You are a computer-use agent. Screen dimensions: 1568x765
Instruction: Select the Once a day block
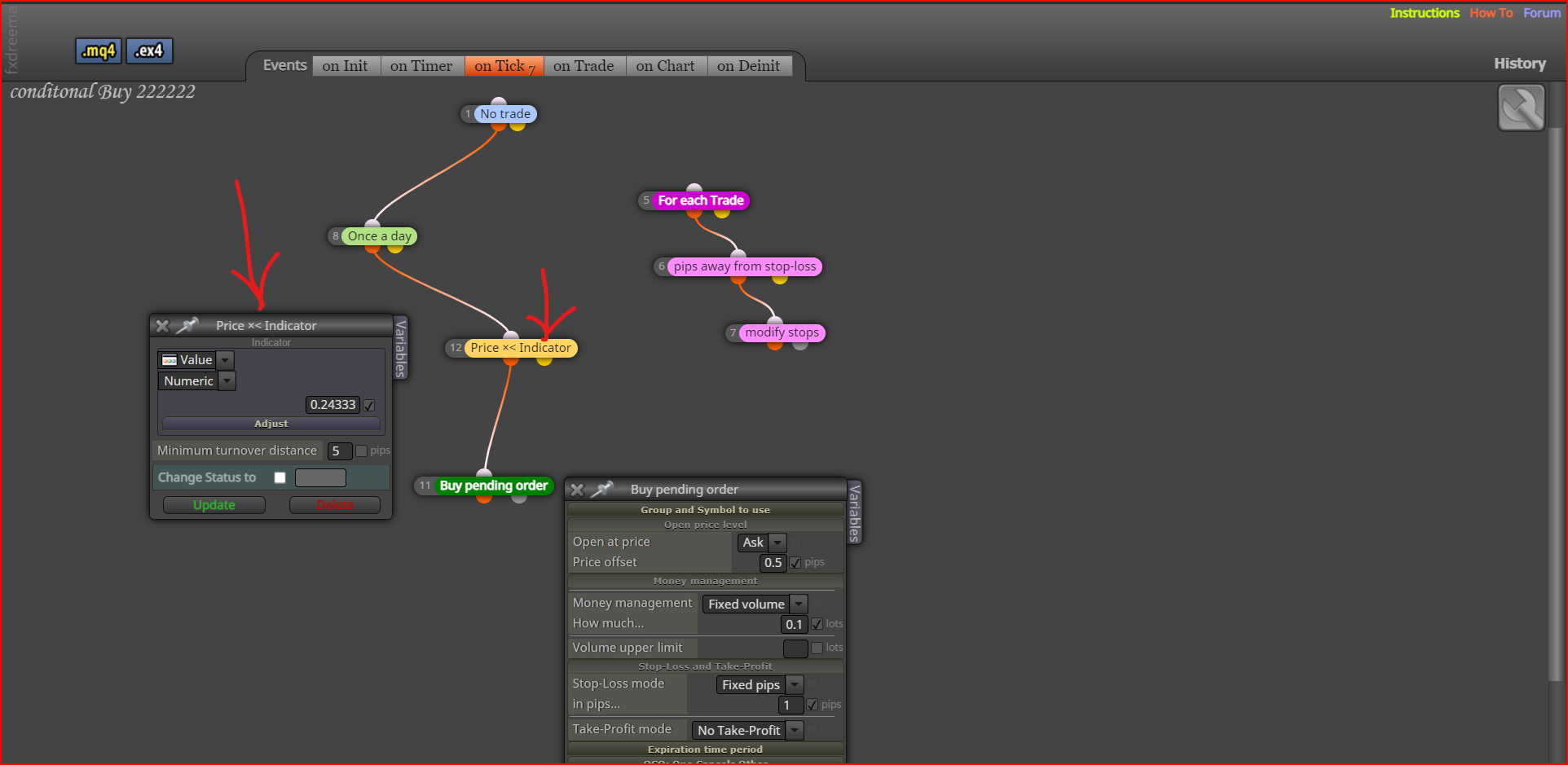click(x=379, y=236)
